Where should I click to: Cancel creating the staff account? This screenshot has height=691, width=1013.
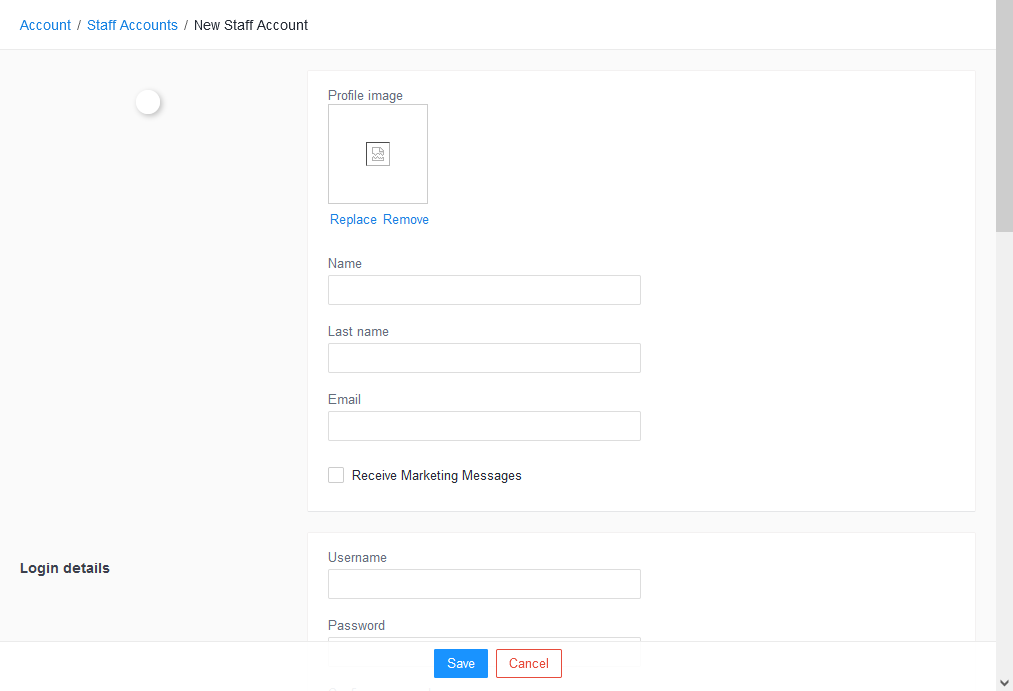coord(528,663)
